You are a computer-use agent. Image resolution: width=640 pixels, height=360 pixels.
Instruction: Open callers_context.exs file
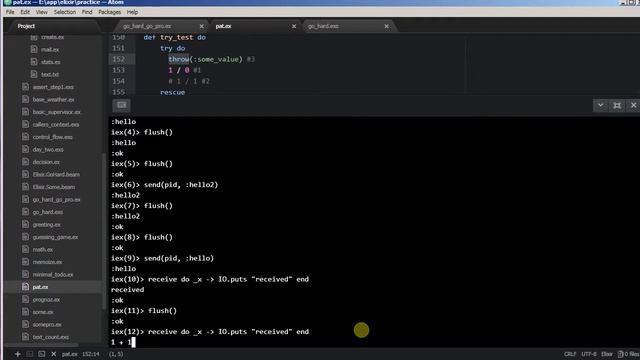56,124
